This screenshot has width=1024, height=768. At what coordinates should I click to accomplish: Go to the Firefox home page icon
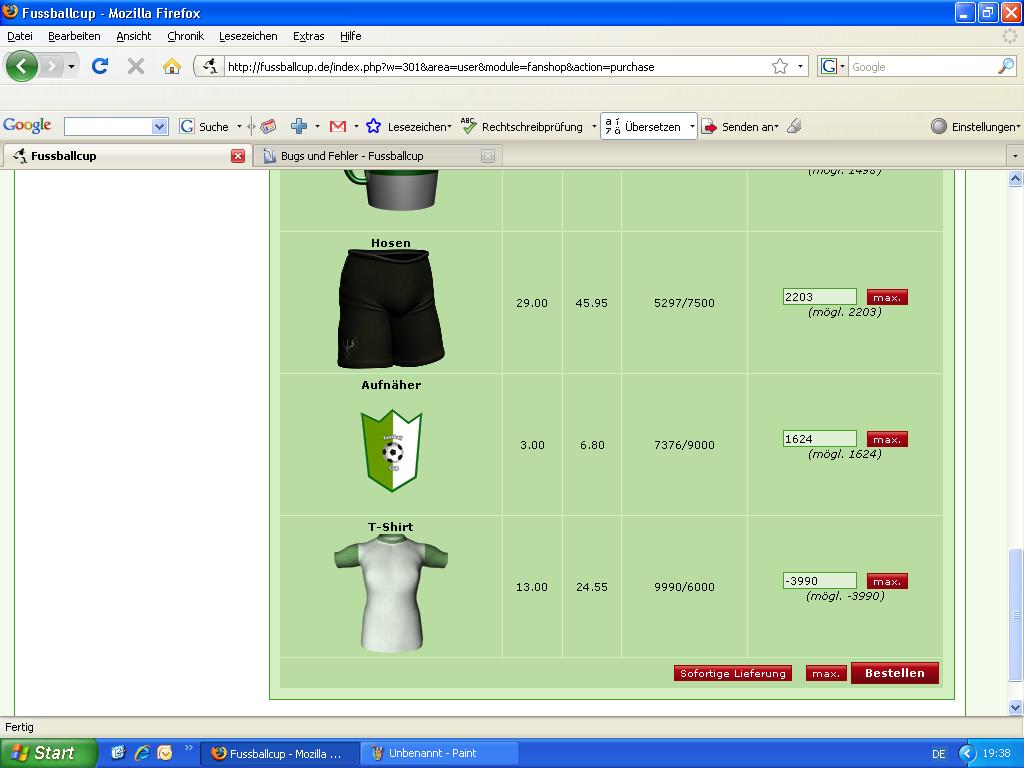click(172, 66)
